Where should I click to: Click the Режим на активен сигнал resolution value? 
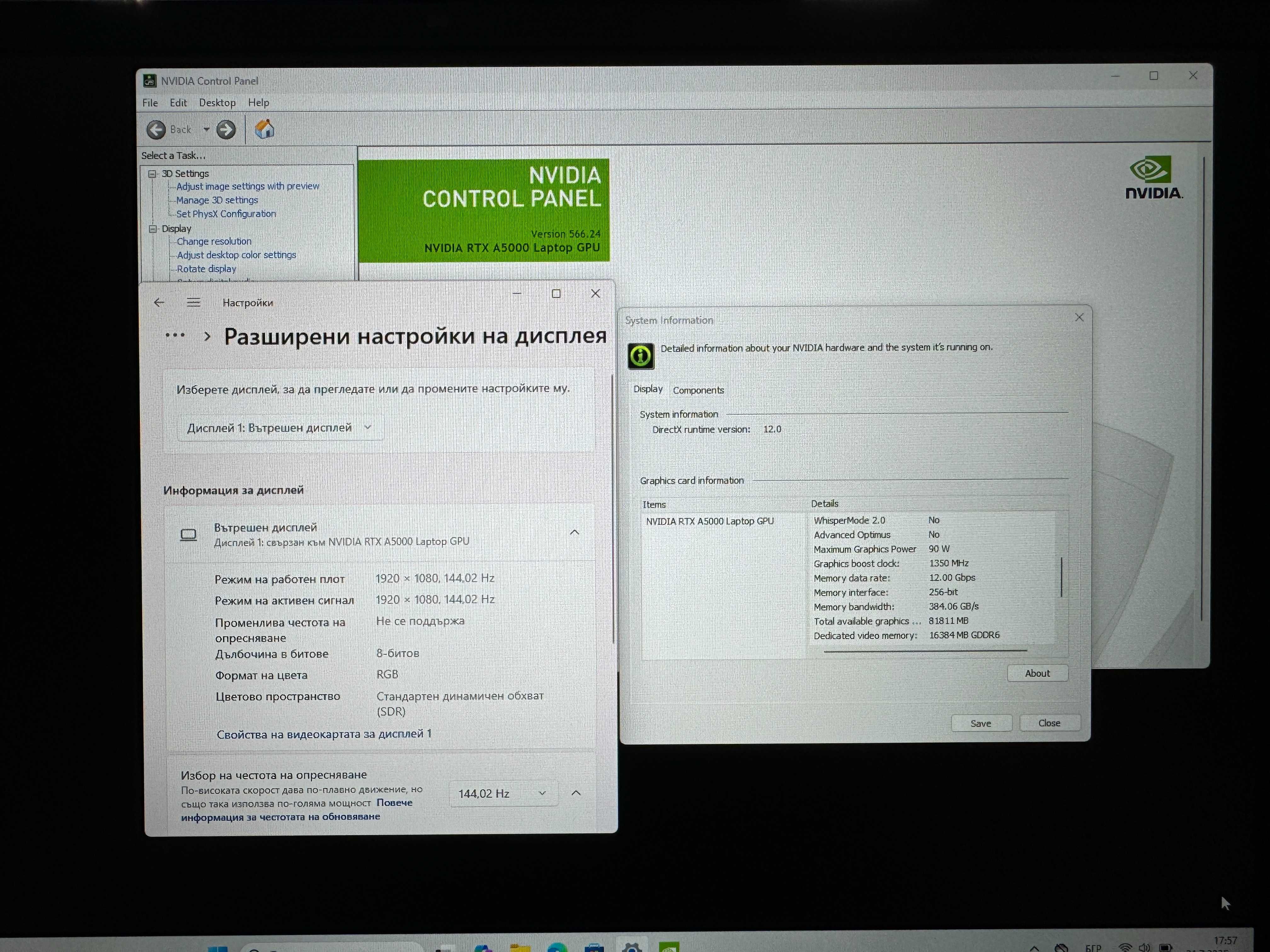coord(435,600)
